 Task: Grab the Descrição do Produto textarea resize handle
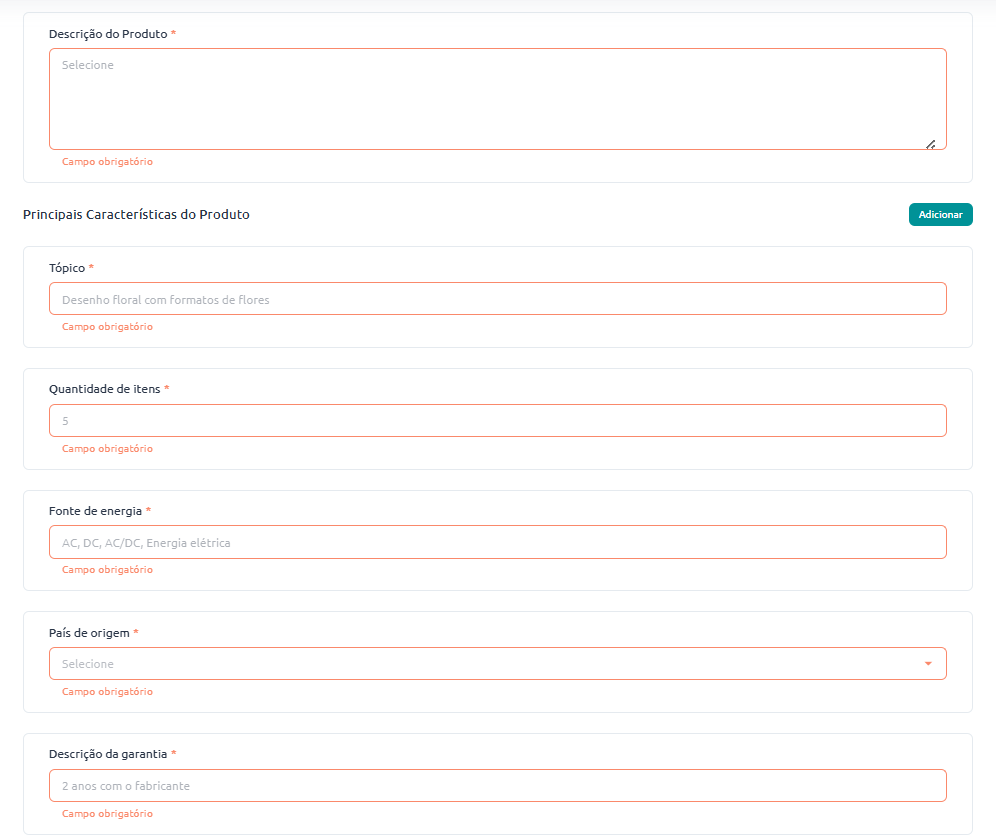pyautogui.click(x=930, y=144)
